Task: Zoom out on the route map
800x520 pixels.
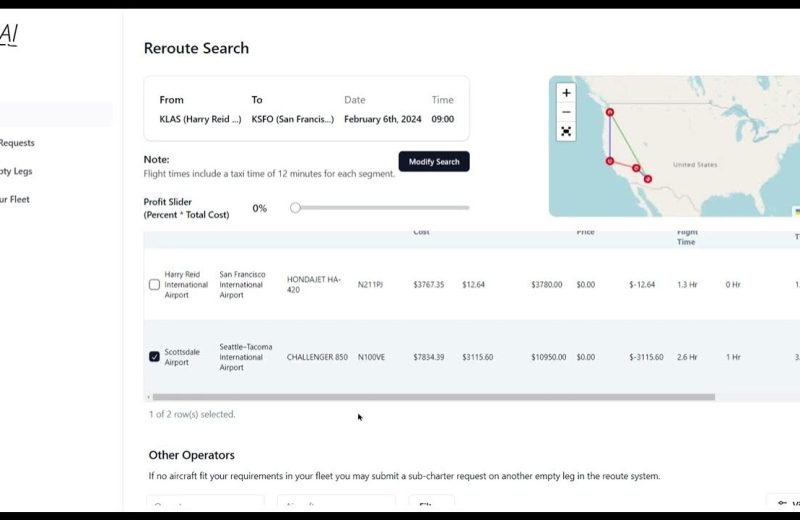Action: [566, 112]
